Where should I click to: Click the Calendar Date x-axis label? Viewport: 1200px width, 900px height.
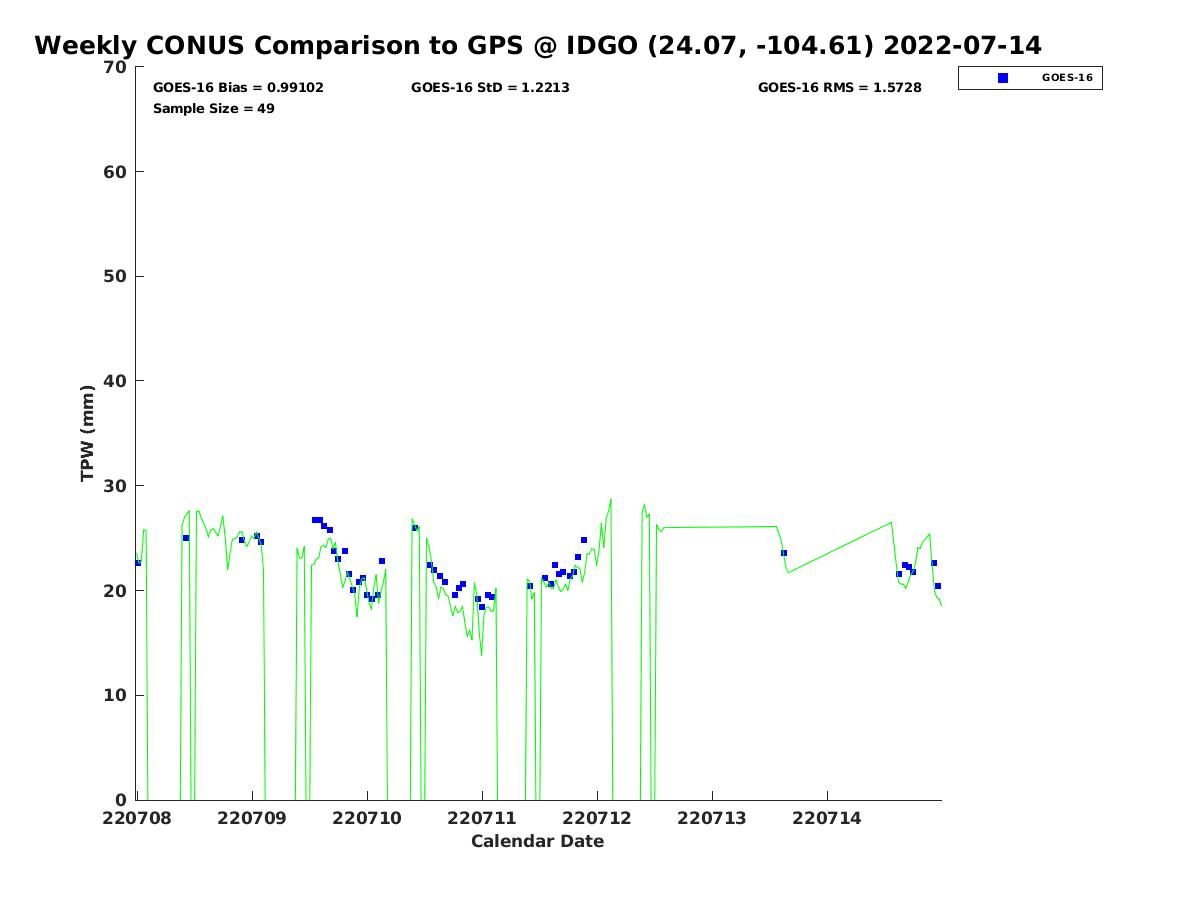(537, 842)
